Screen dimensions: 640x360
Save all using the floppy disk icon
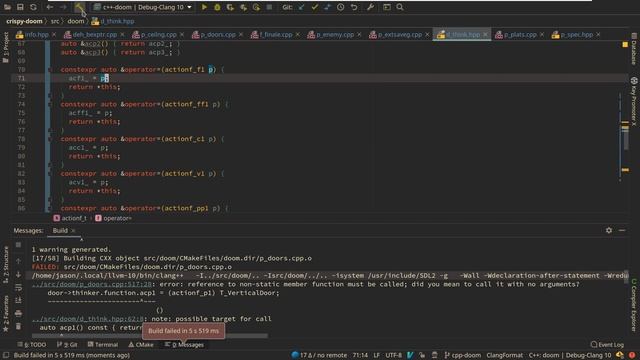pyautogui.click(x=20, y=7)
